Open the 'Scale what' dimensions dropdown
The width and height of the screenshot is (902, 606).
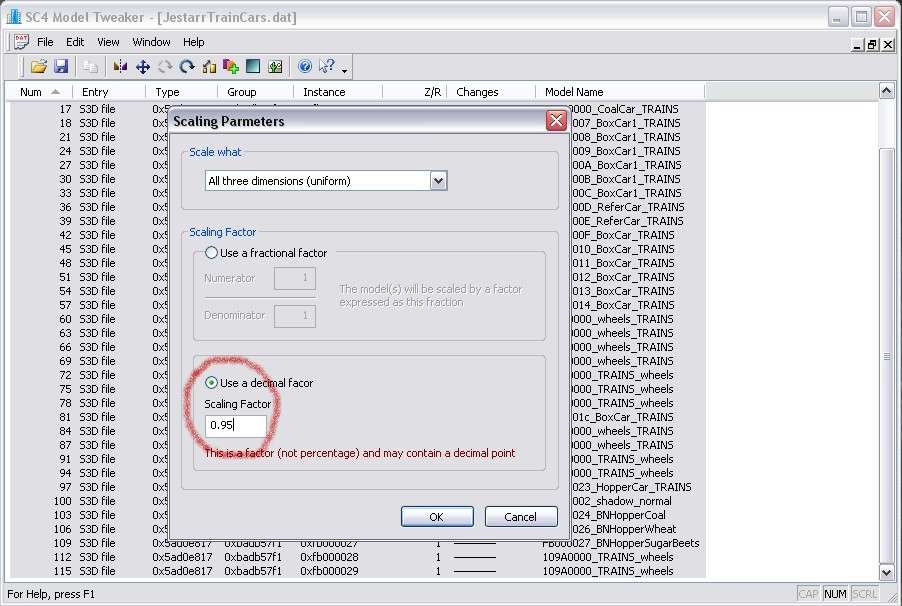[x=437, y=181]
